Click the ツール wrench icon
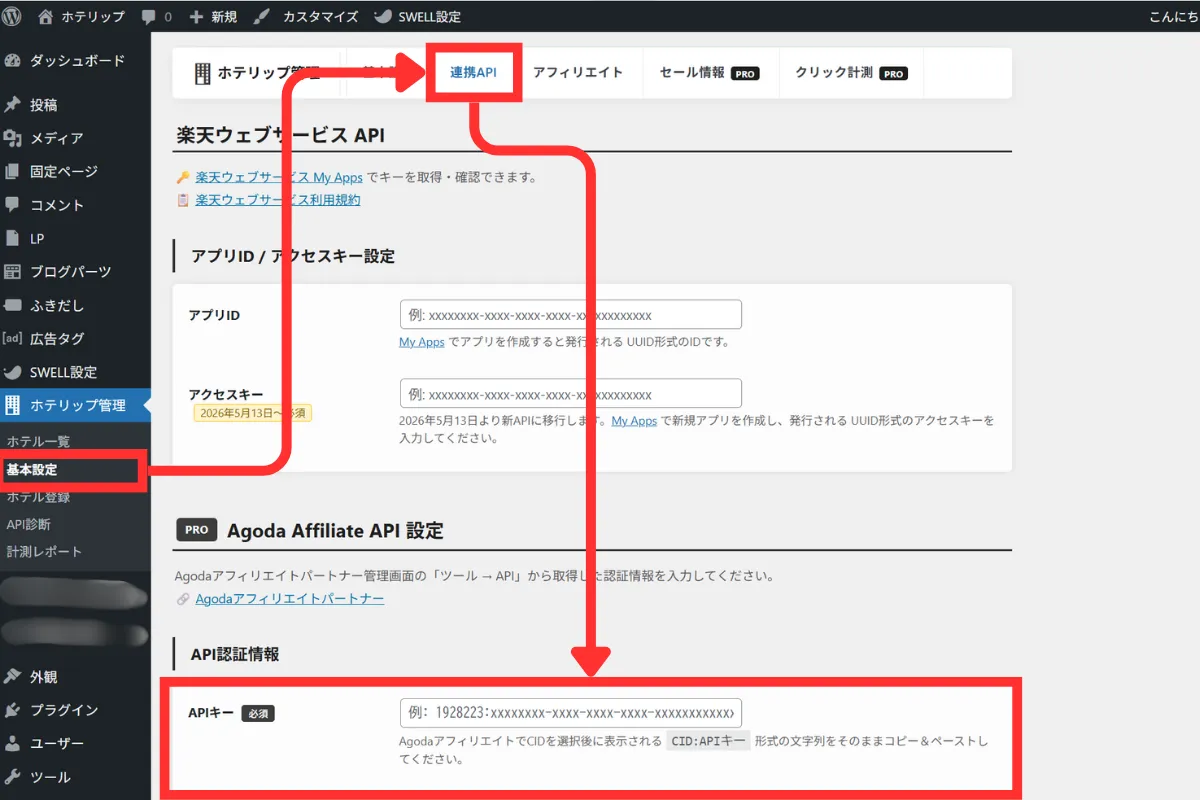The width and height of the screenshot is (1200, 800). (x=13, y=777)
